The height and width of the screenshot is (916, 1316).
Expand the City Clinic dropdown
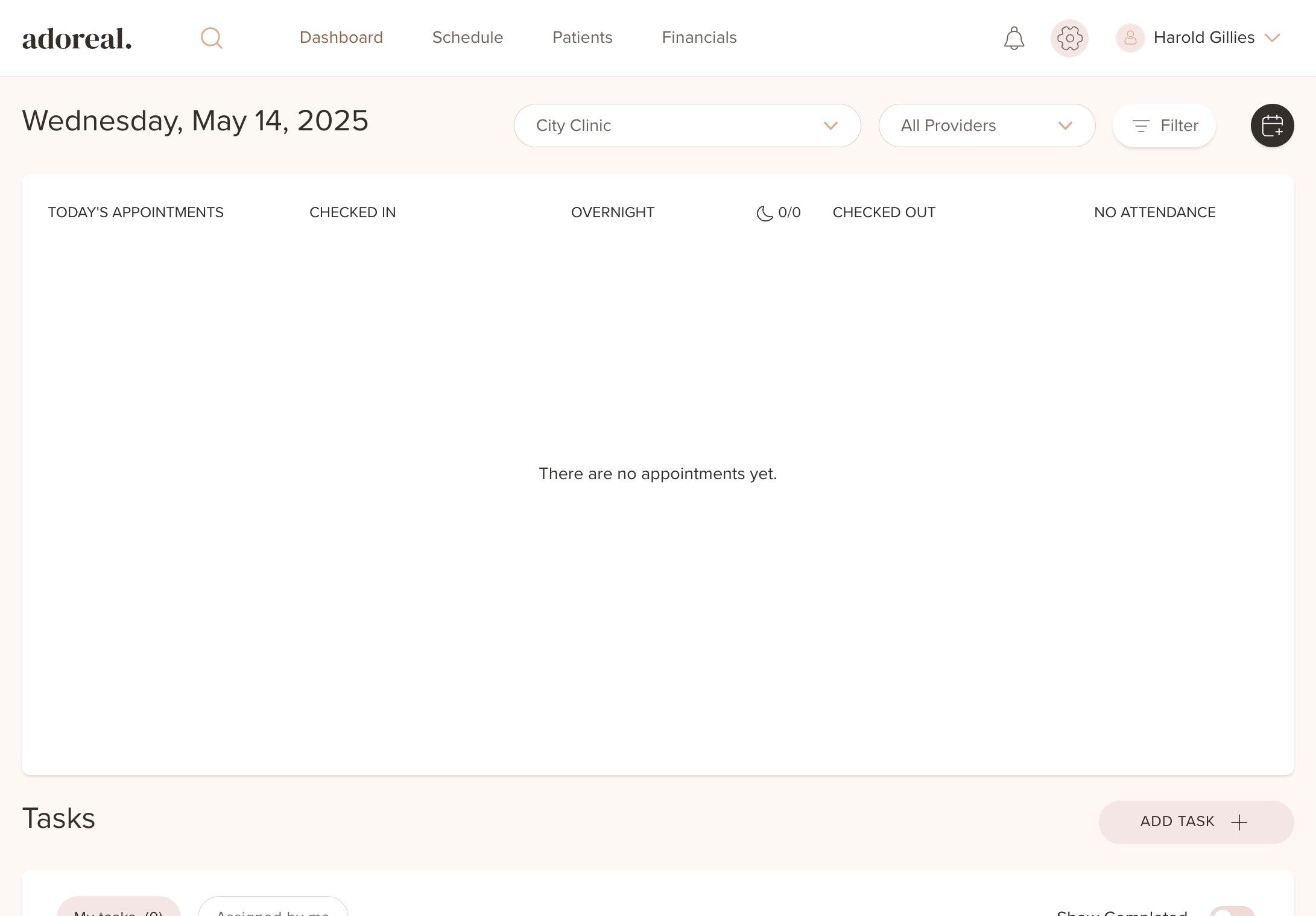tap(687, 126)
